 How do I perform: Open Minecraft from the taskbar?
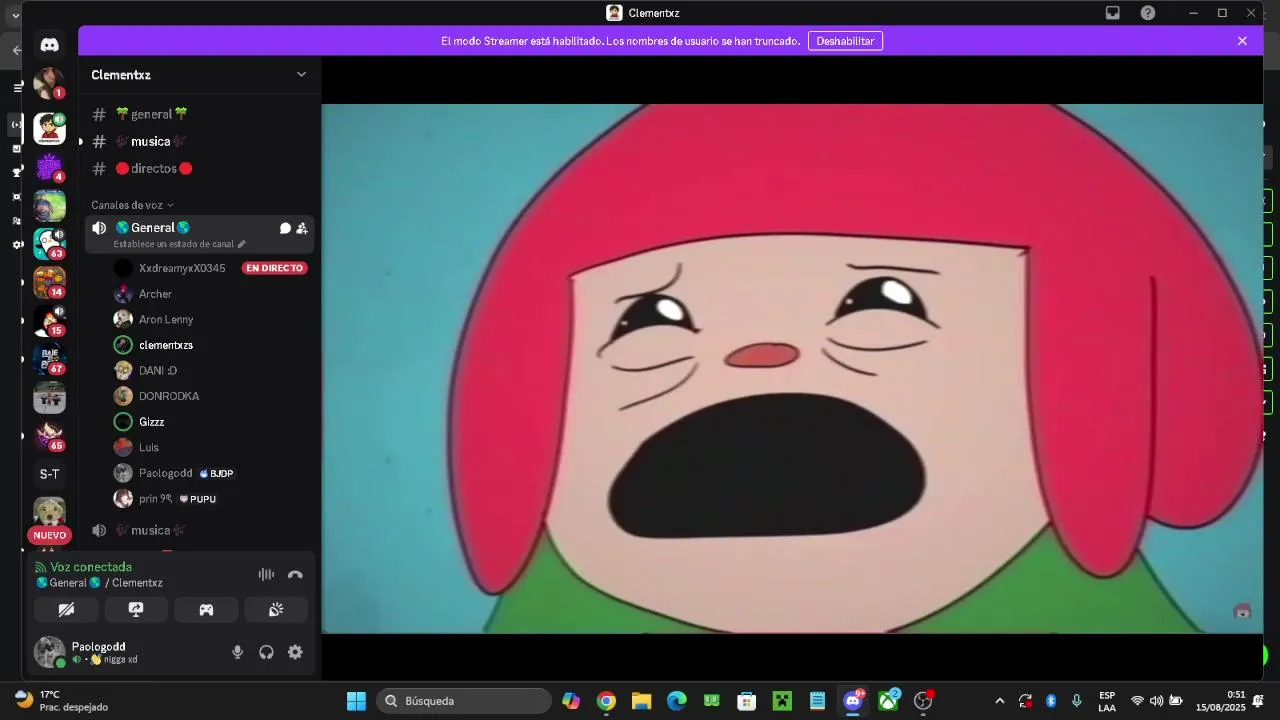point(782,701)
